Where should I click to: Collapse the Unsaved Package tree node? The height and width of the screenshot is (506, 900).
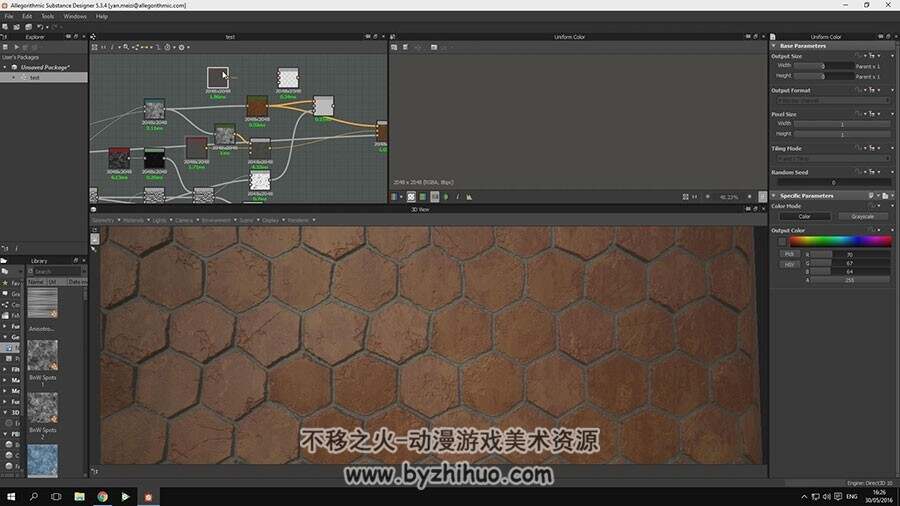pos(5,67)
